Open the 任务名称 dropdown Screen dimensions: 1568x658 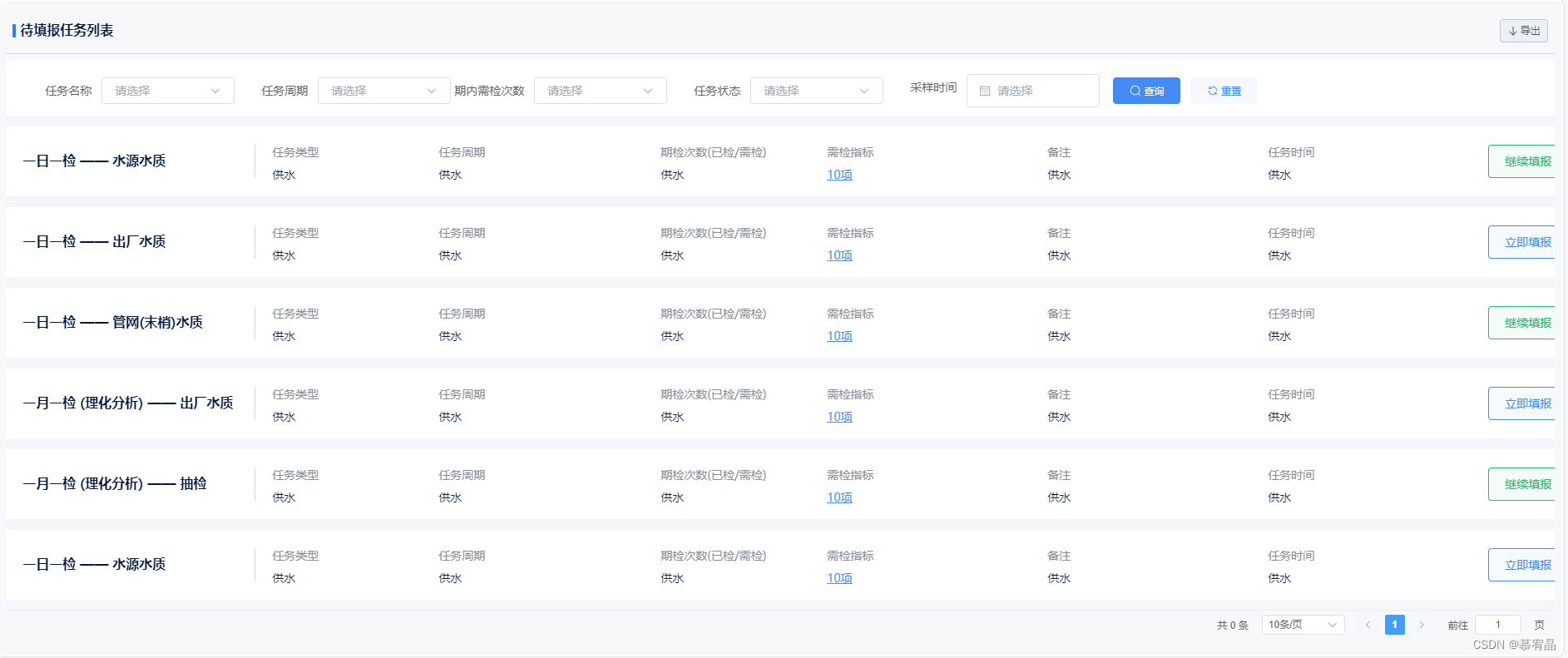coord(168,91)
